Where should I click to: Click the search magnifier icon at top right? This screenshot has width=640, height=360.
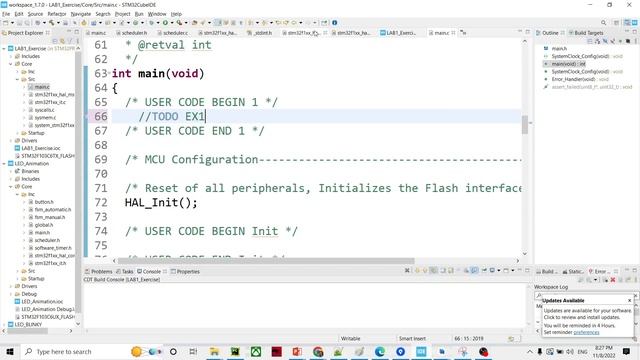point(603,23)
